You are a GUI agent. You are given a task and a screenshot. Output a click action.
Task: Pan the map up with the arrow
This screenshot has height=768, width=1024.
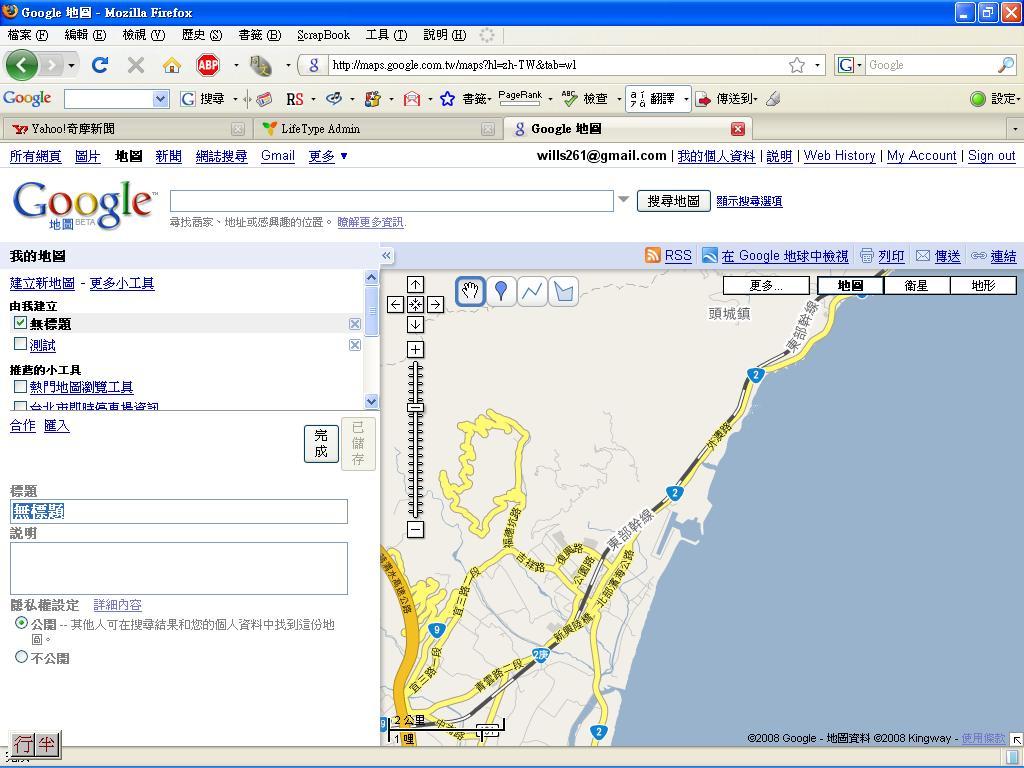[x=415, y=284]
